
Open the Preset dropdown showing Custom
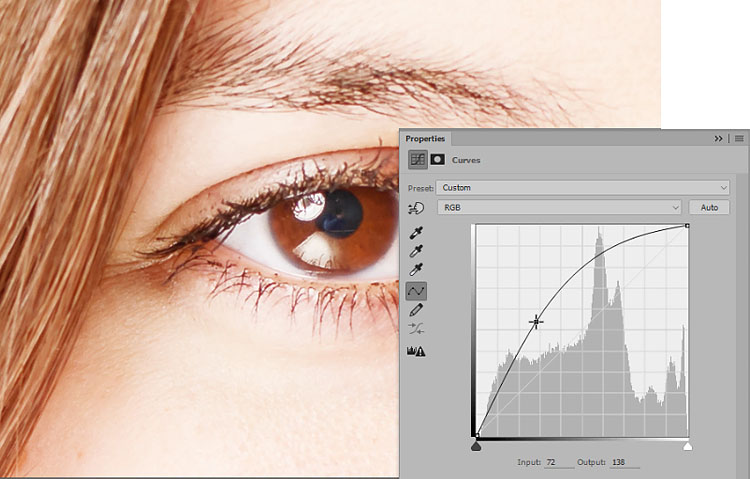point(583,188)
